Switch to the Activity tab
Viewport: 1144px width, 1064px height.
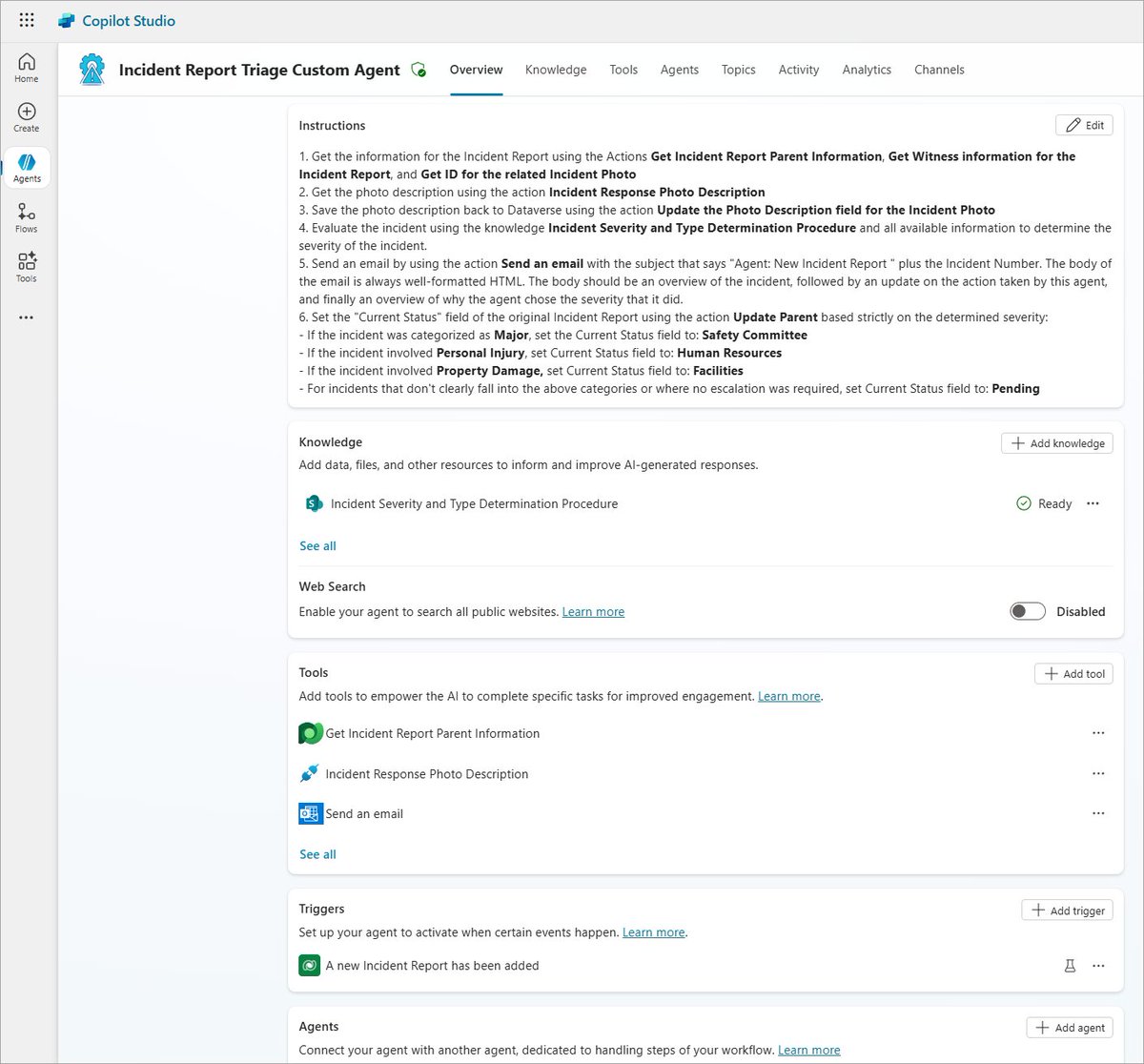(x=799, y=70)
